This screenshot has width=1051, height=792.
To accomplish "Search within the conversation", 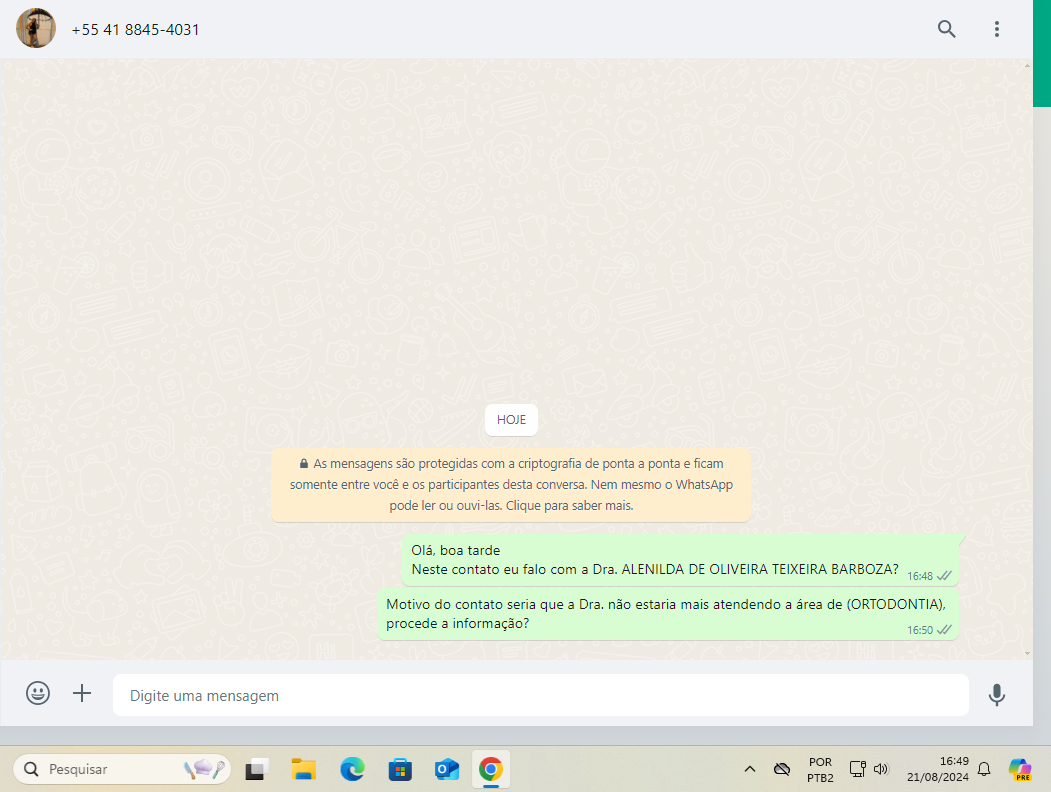I will 946,29.
